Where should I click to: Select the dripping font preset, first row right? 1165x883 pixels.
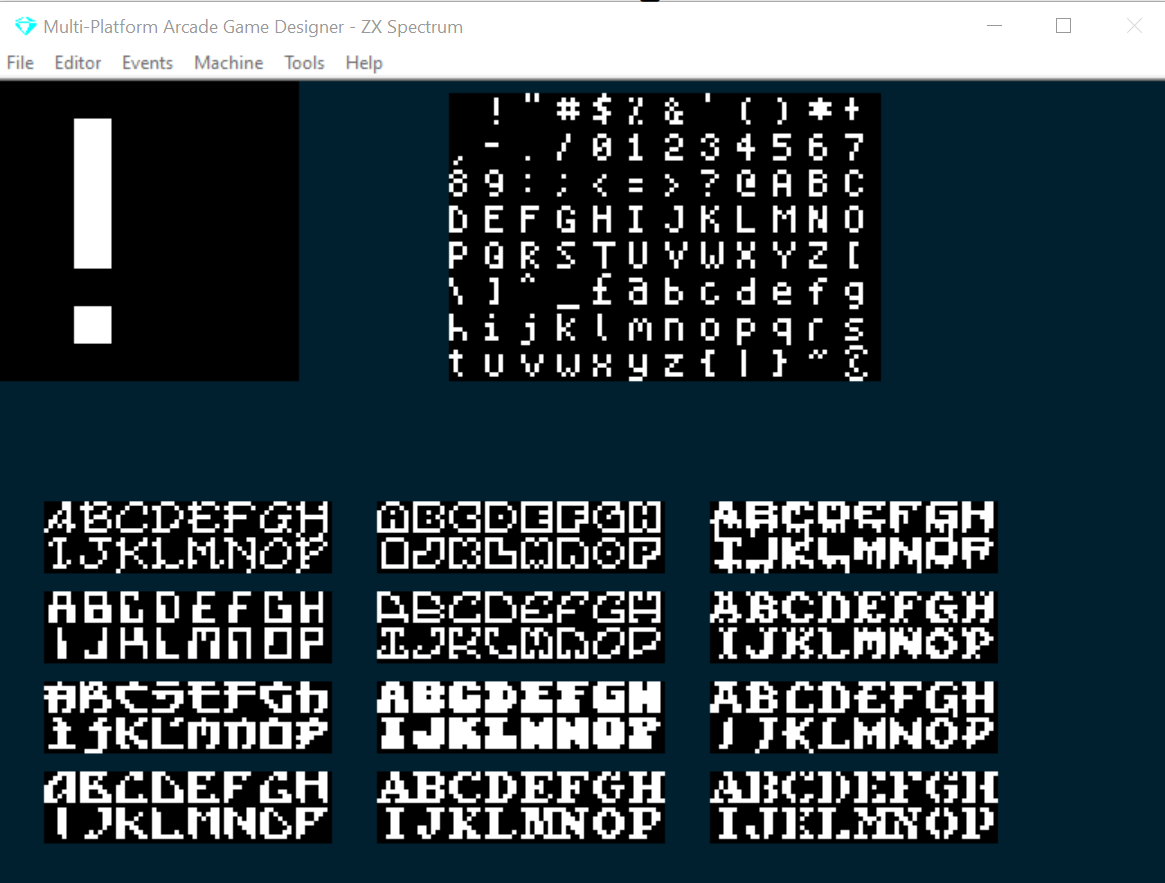click(854, 537)
